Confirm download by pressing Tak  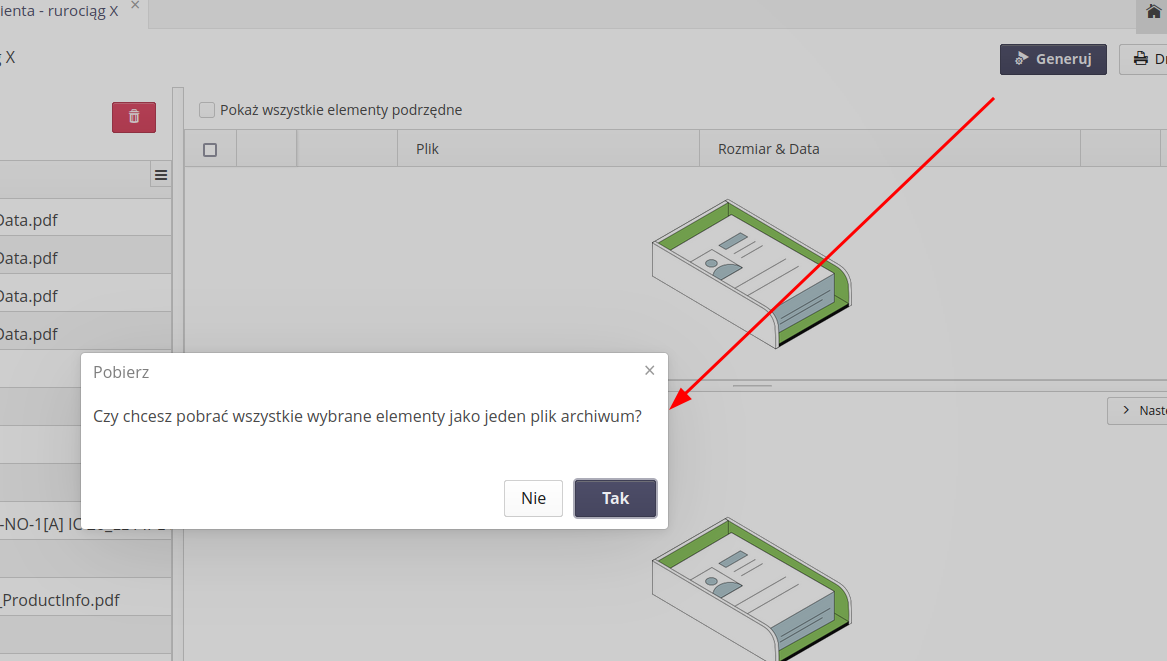click(x=615, y=498)
